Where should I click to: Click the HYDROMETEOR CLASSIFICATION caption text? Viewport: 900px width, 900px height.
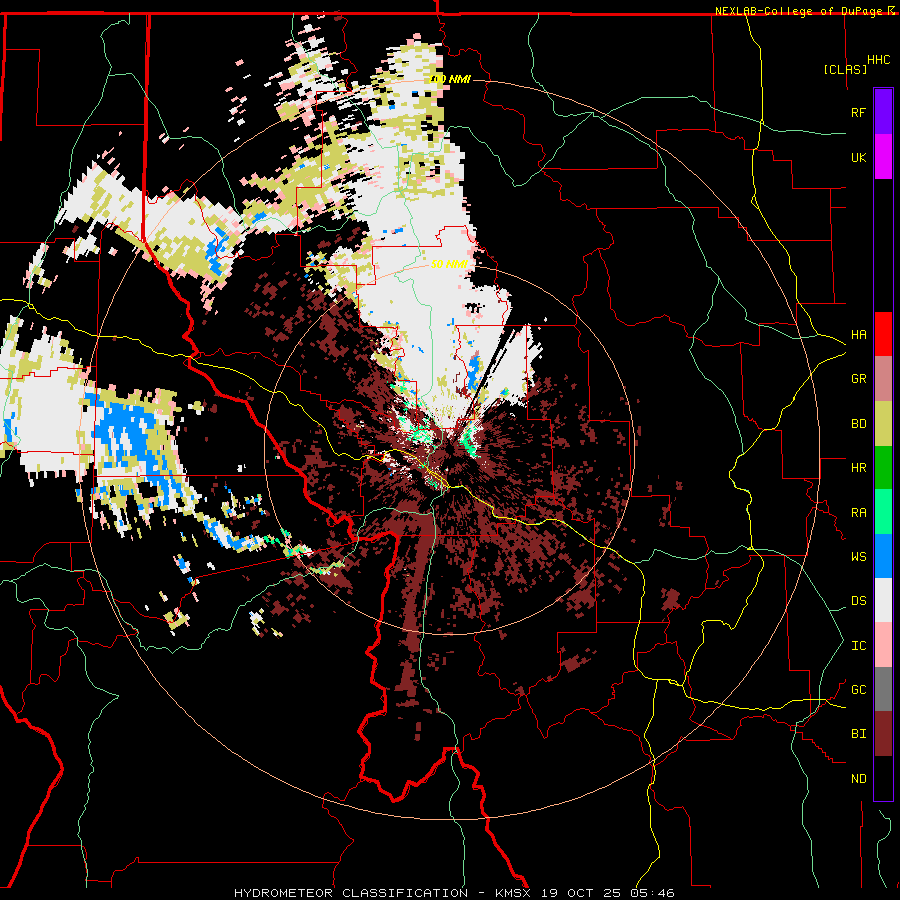point(351,893)
